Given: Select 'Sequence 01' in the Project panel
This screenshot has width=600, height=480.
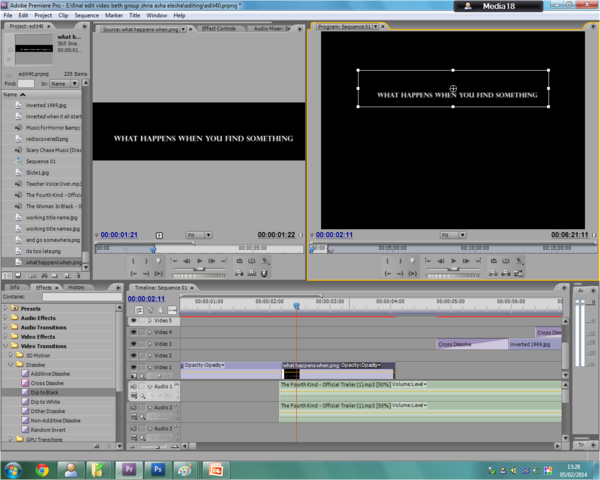Looking at the screenshot, I should click(x=41, y=161).
